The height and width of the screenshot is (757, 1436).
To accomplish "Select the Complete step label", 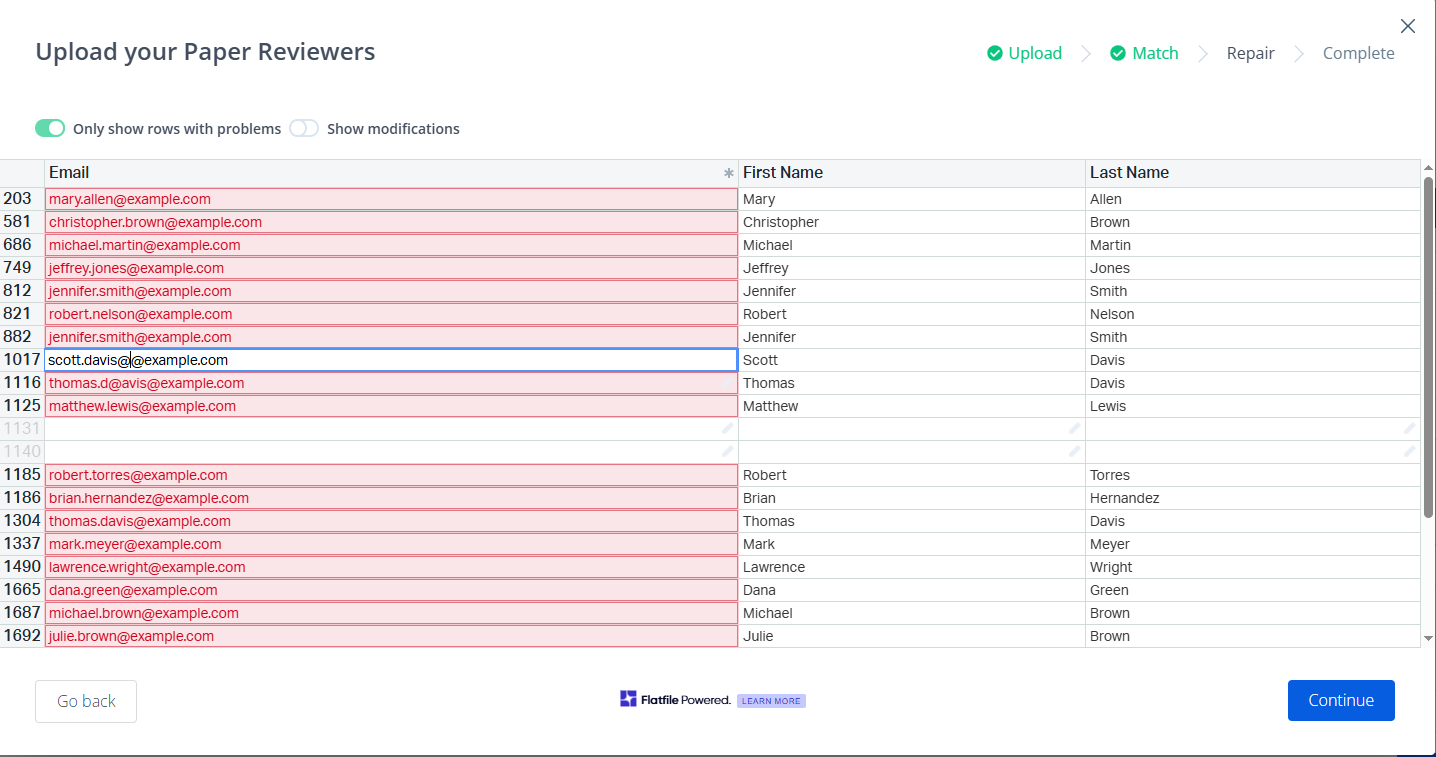I will point(1358,54).
